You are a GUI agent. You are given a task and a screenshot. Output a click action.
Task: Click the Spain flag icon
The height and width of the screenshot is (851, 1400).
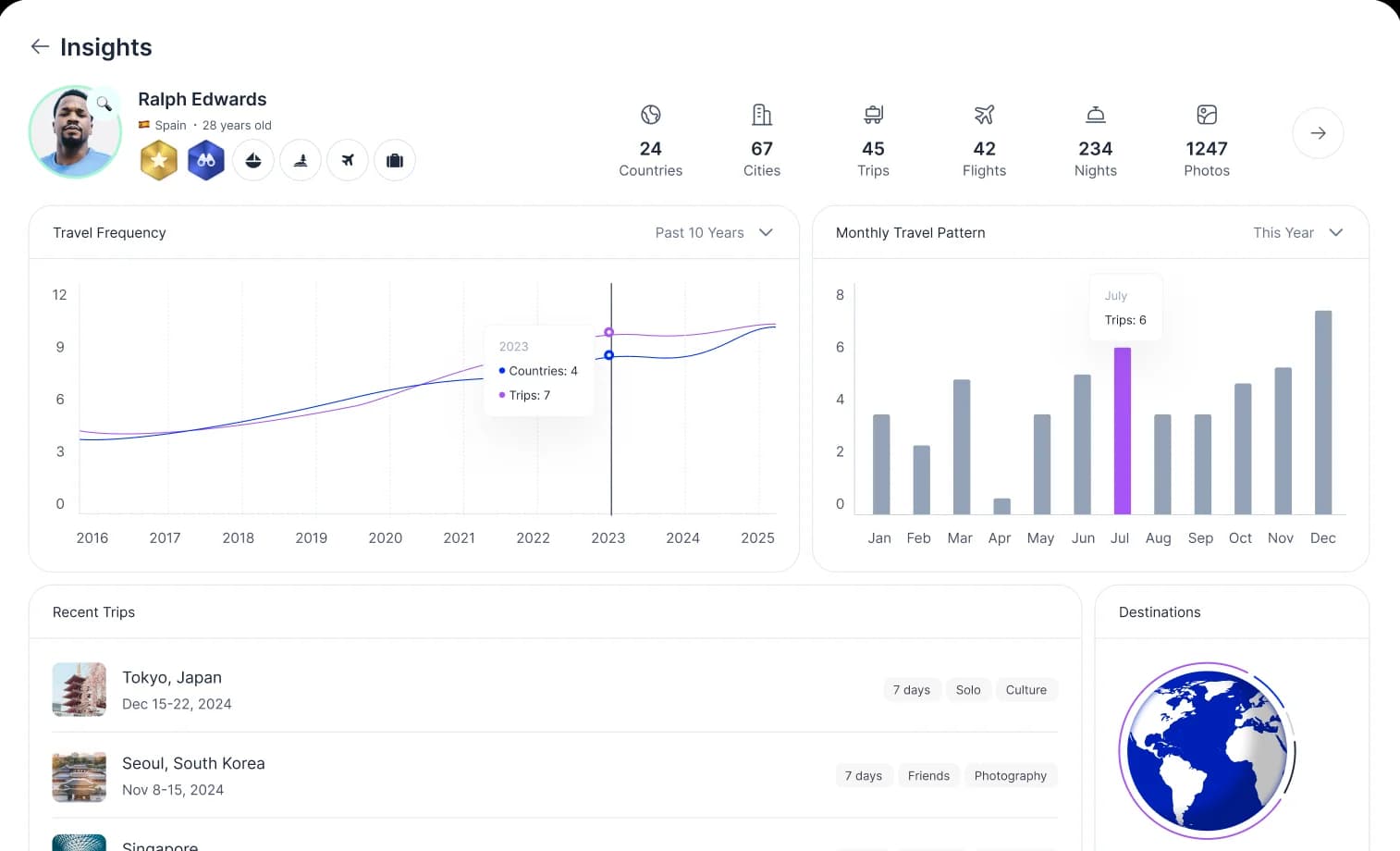click(x=144, y=125)
